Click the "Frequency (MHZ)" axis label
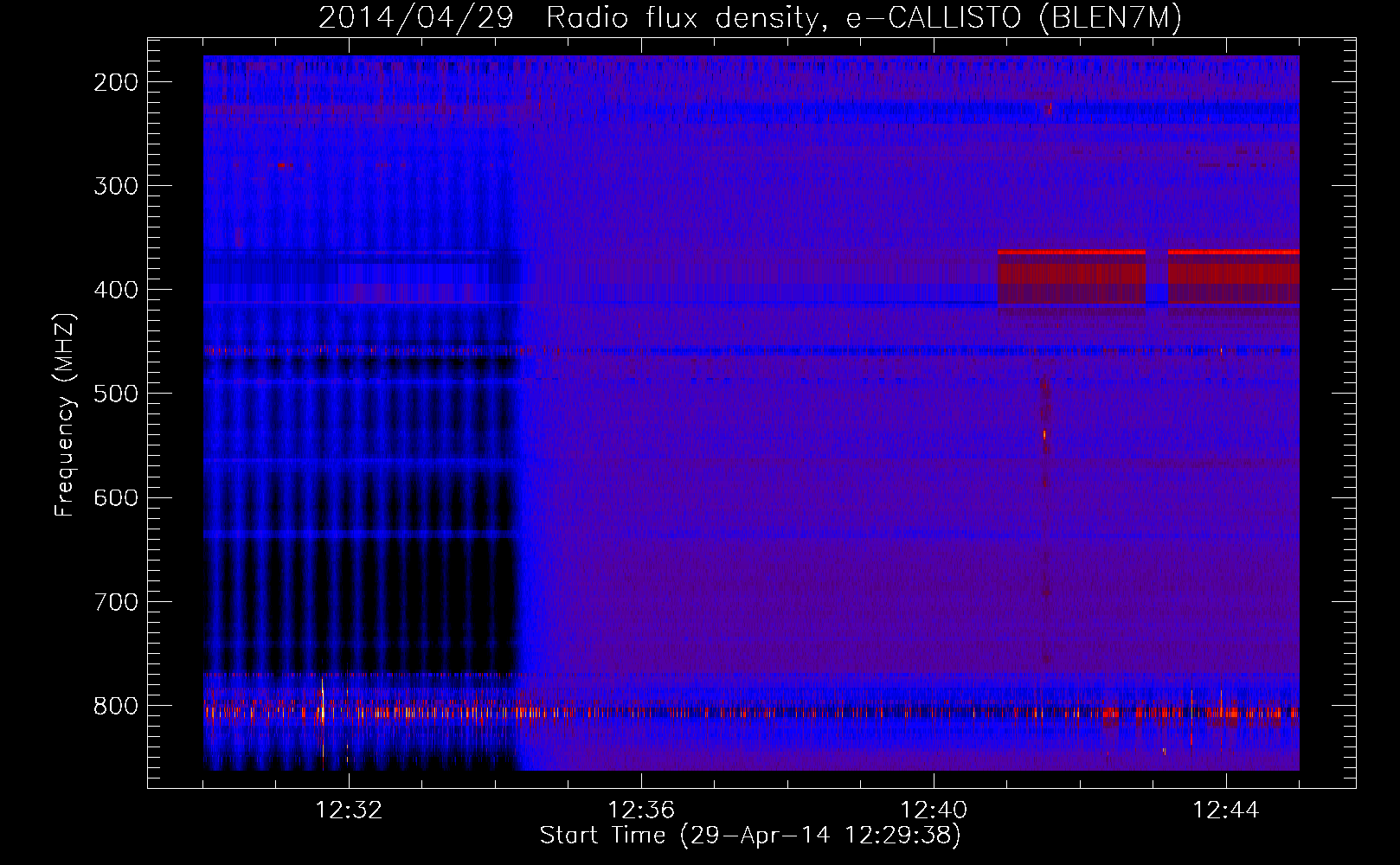 (65, 415)
